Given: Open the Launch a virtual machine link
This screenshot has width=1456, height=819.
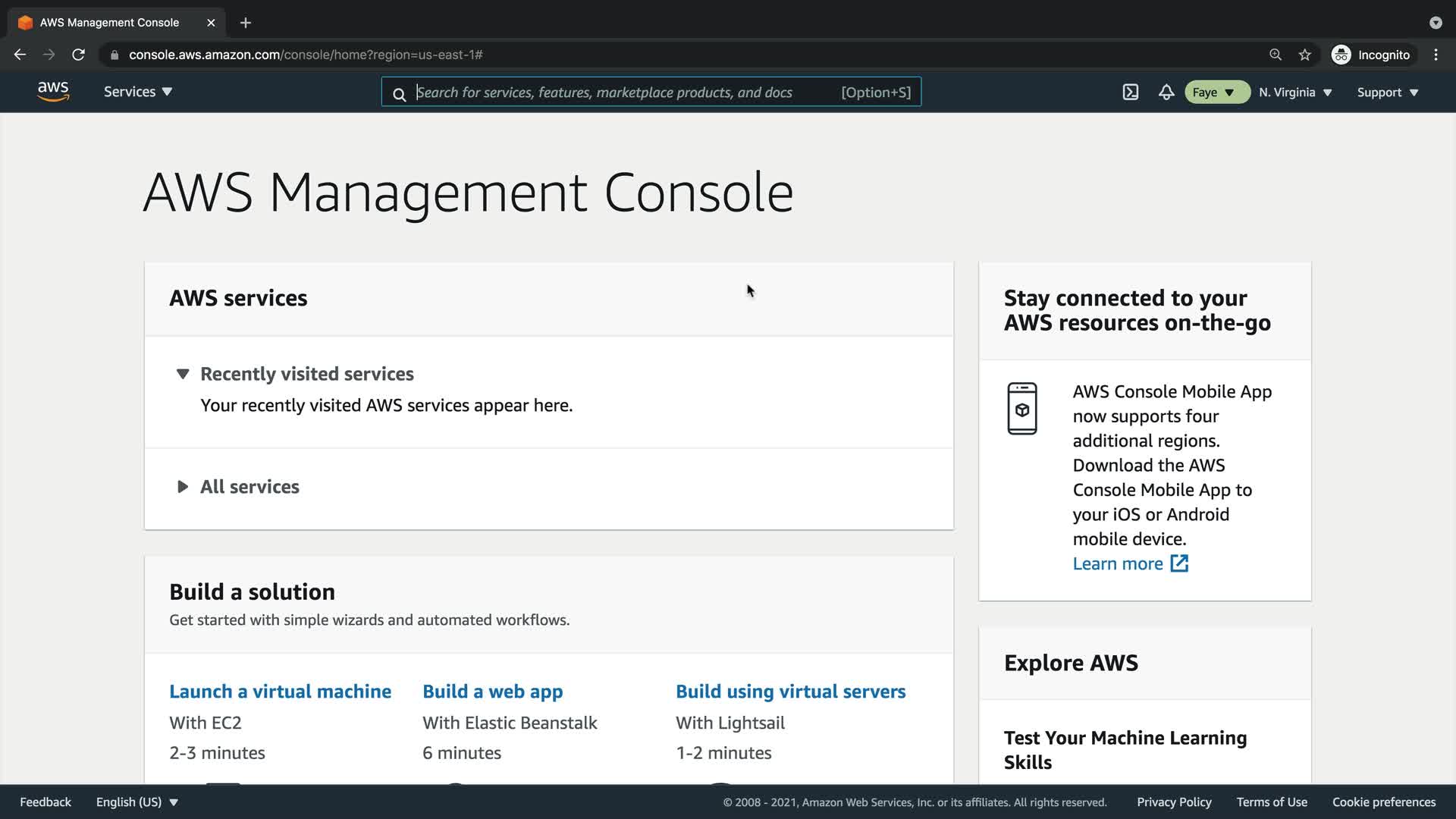Looking at the screenshot, I should pyautogui.click(x=280, y=692).
